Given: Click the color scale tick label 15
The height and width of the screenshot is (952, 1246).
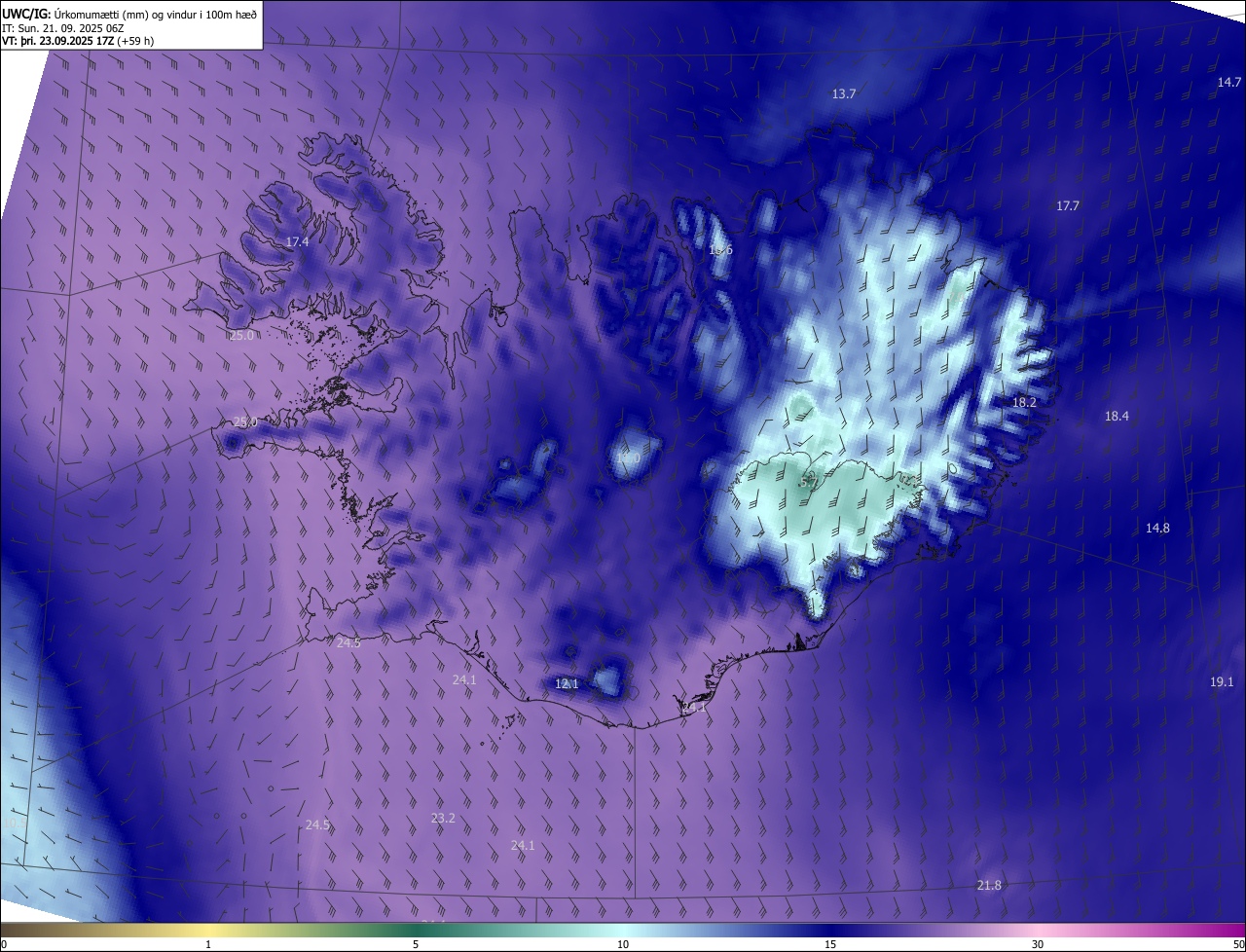Looking at the screenshot, I should (x=830, y=944).
